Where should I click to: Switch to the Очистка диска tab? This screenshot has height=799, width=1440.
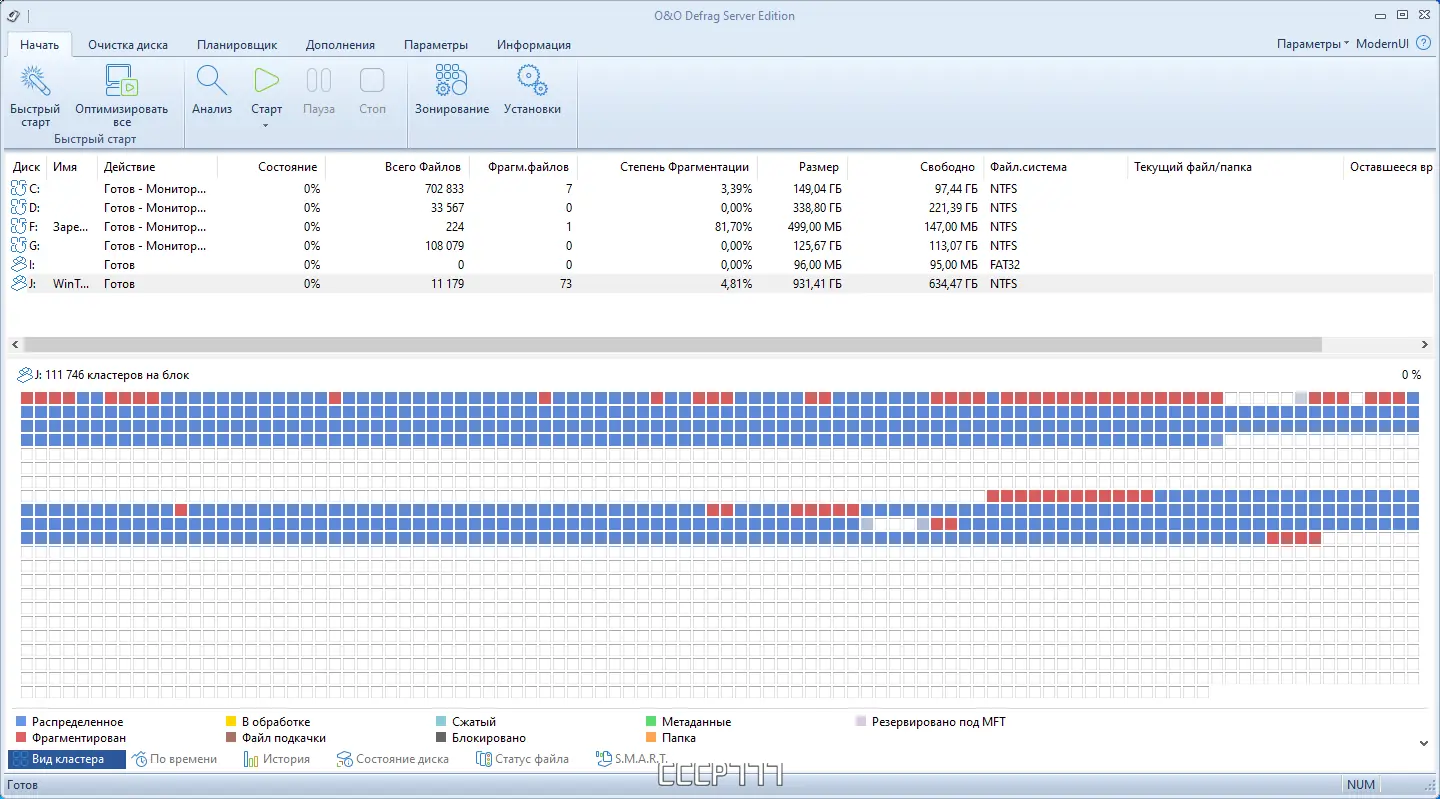[128, 45]
